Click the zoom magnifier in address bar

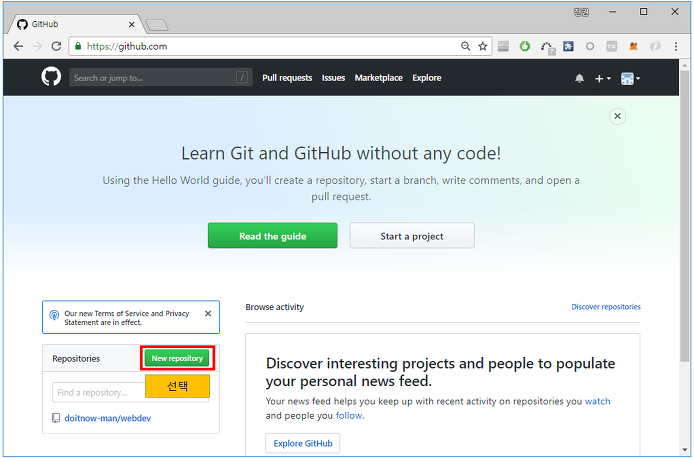click(x=465, y=46)
